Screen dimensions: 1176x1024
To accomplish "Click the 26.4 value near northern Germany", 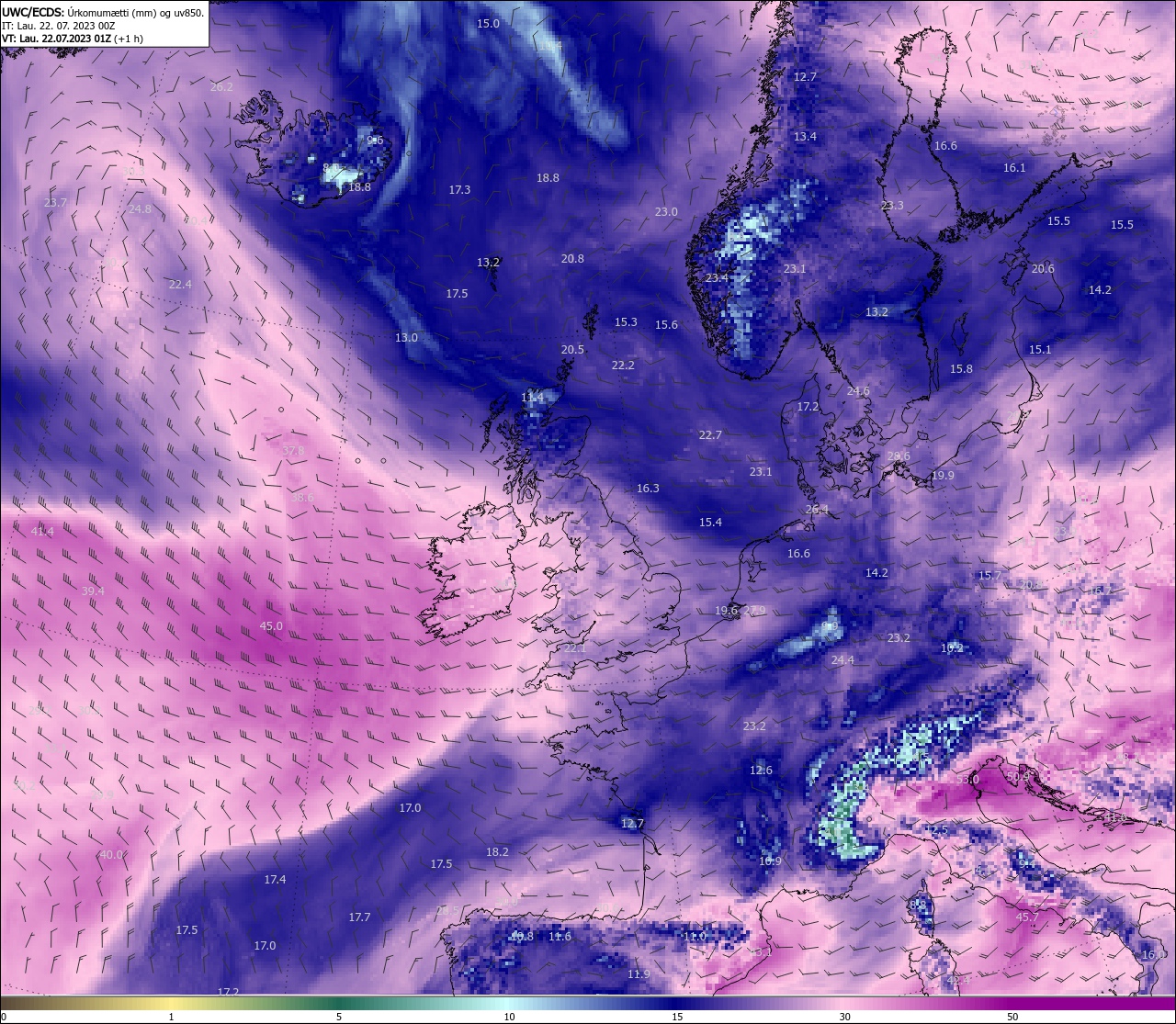I will click(x=817, y=510).
